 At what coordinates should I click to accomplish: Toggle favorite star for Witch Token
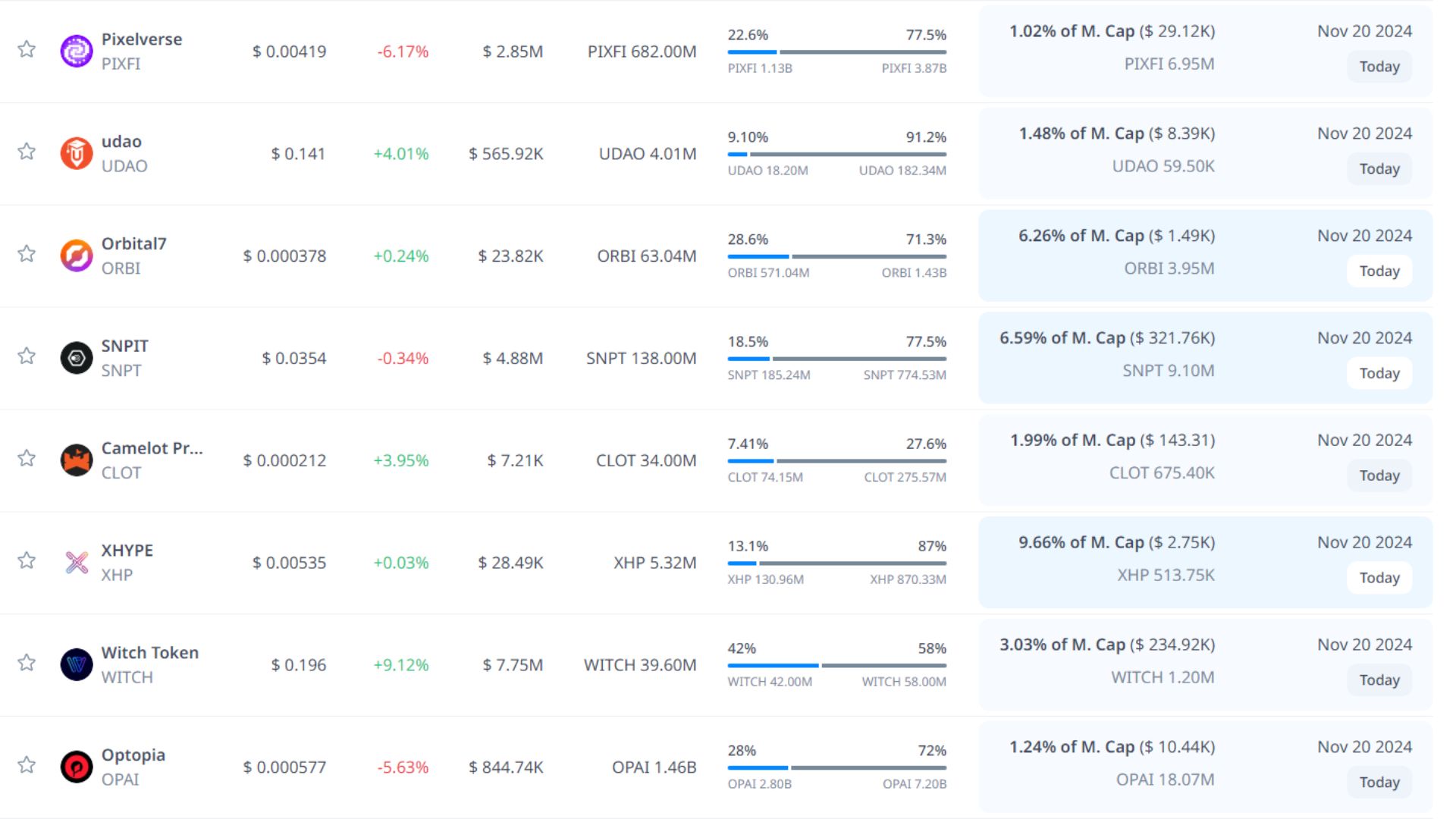[x=27, y=663]
